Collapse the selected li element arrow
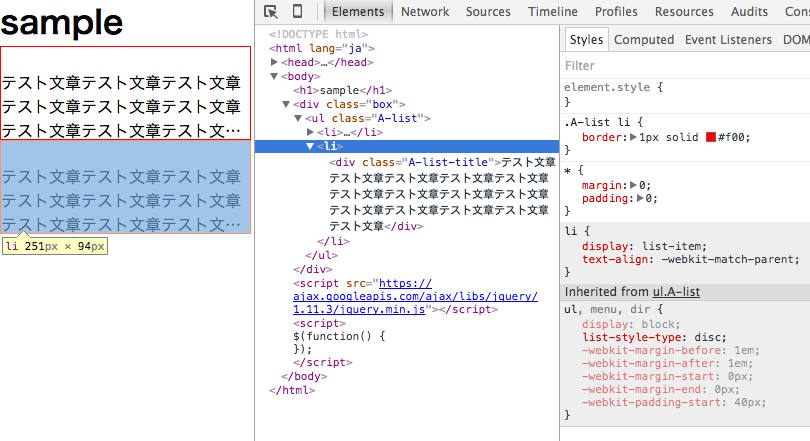Image resolution: width=810 pixels, height=441 pixels. [x=310, y=146]
